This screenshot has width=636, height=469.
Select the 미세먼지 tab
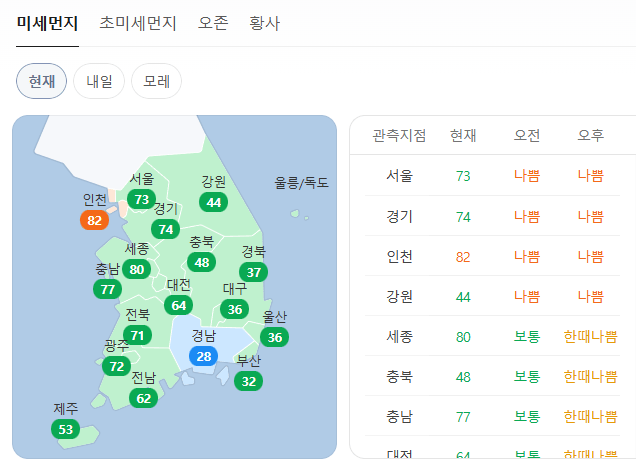(x=47, y=22)
